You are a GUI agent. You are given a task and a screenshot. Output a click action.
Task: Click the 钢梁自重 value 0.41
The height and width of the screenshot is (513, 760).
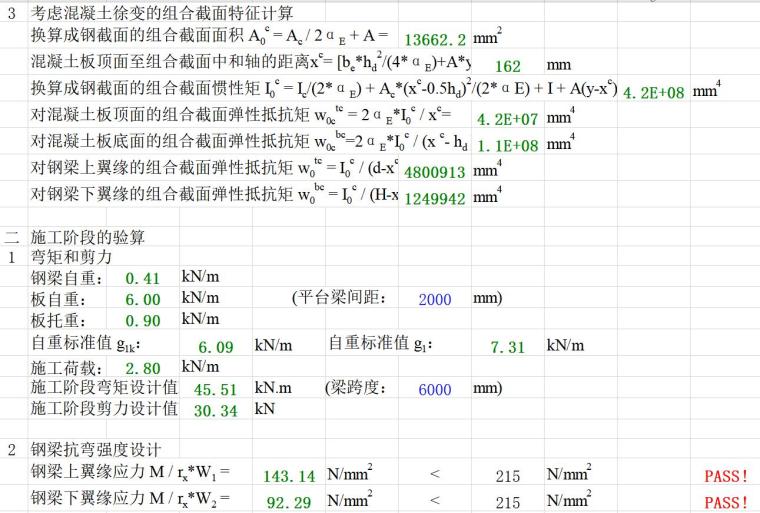143,278
